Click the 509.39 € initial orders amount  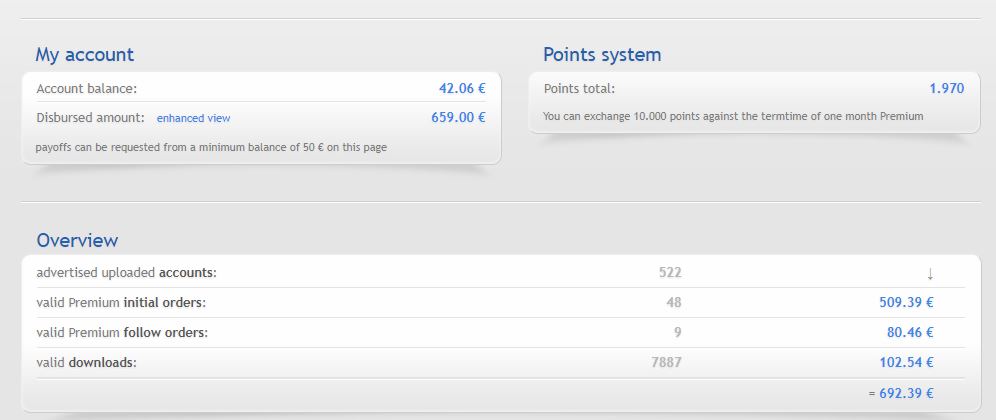pyautogui.click(x=900, y=302)
